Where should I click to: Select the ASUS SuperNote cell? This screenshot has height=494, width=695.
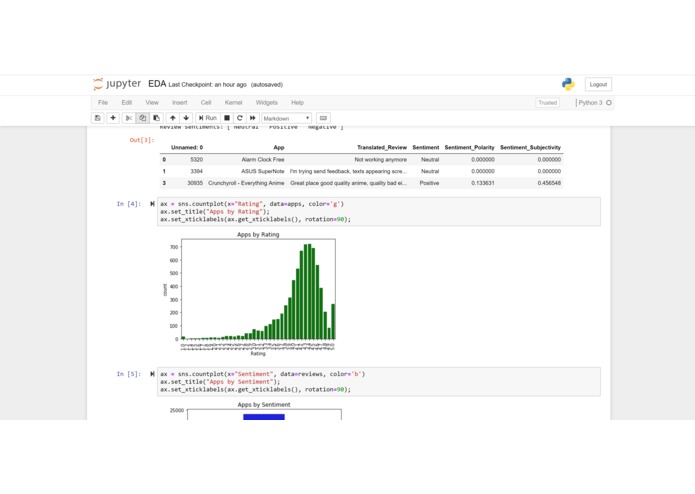pos(263,171)
